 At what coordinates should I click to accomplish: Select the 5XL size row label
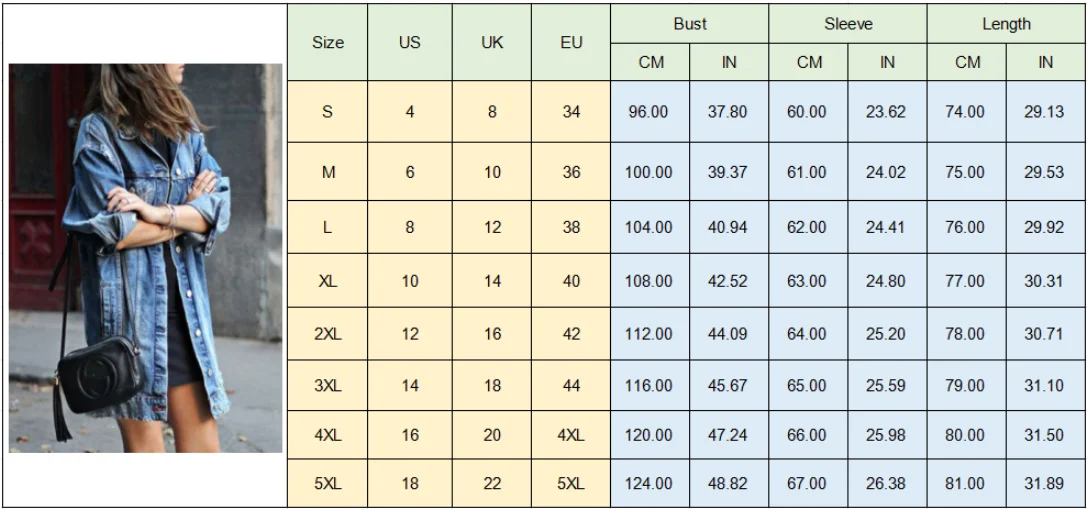tap(328, 484)
